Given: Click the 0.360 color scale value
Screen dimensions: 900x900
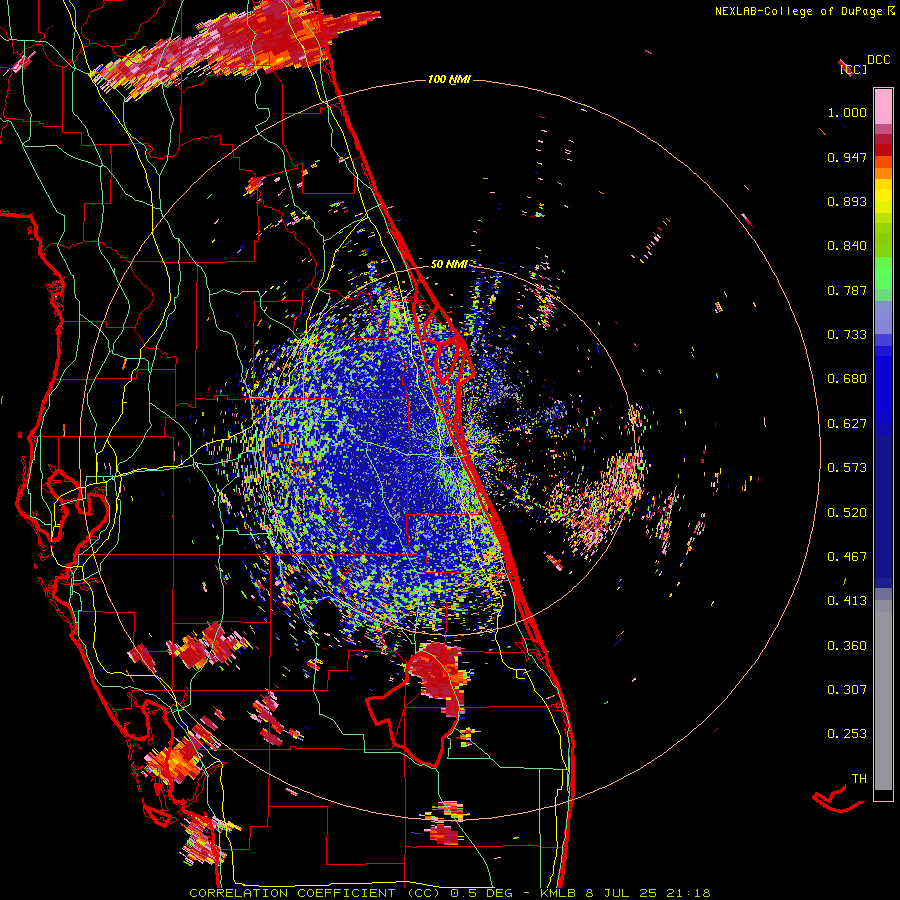Looking at the screenshot, I should coord(847,646).
